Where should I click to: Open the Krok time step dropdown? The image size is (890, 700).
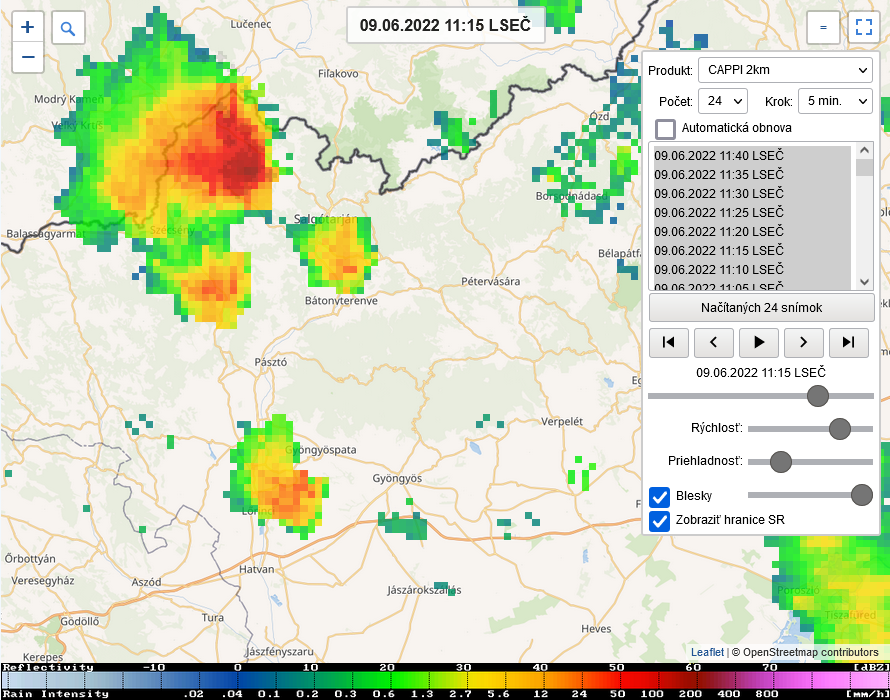tap(835, 101)
